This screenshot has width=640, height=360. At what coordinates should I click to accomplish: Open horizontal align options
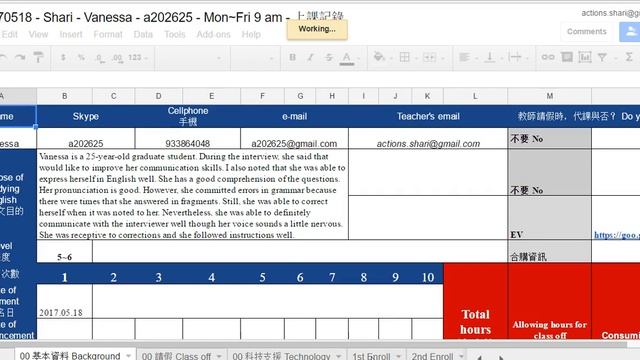click(464, 58)
